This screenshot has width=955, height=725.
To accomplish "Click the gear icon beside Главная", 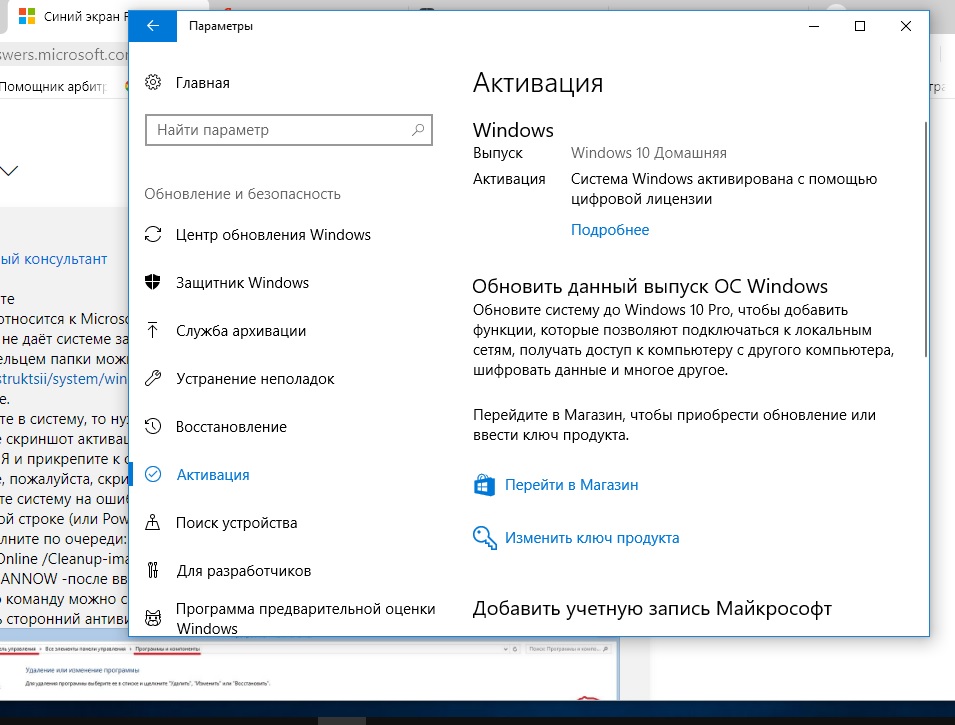I will pyautogui.click(x=153, y=82).
